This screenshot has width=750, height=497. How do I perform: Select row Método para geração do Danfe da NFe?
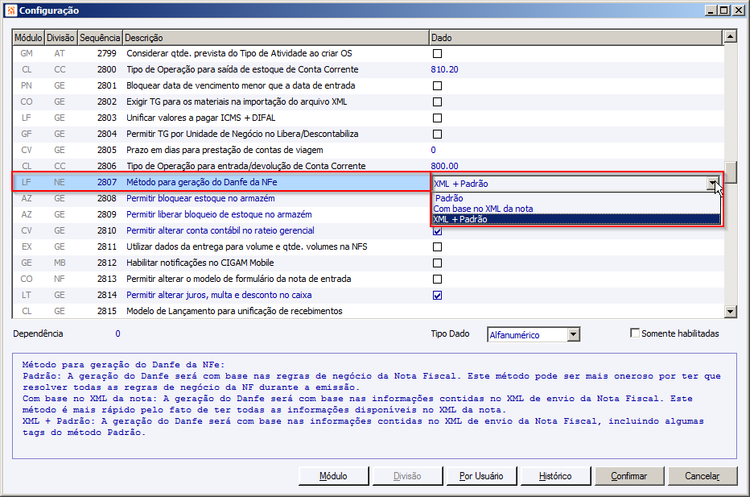[x=221, y=182]
